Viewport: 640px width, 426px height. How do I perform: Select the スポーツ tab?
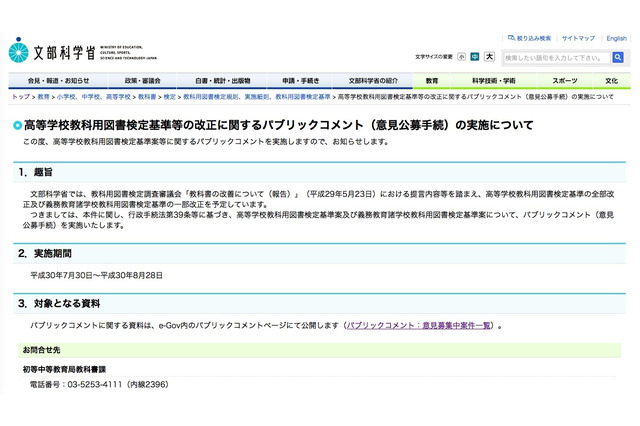coord(565,81)
